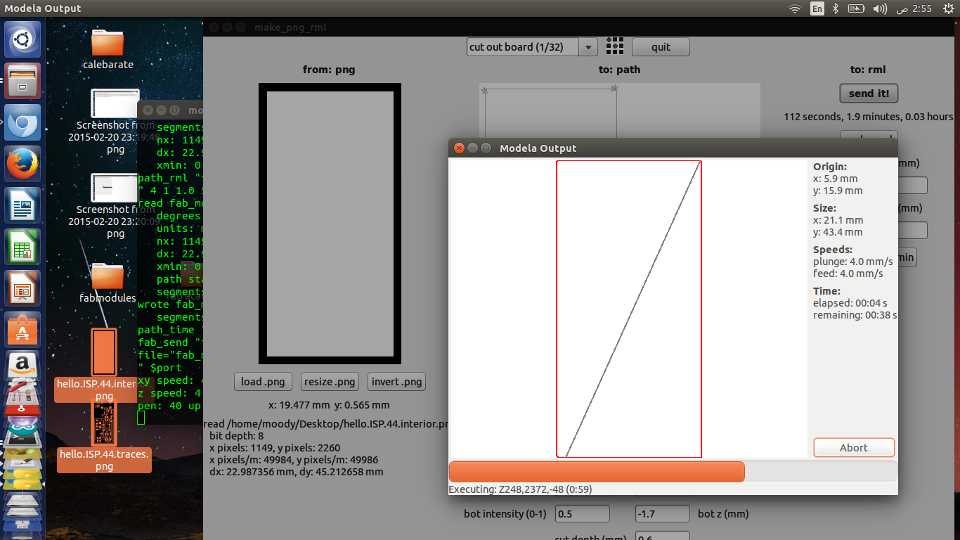Open the Amazon launcher icon
960x540 pixels.
coord(23,366)
